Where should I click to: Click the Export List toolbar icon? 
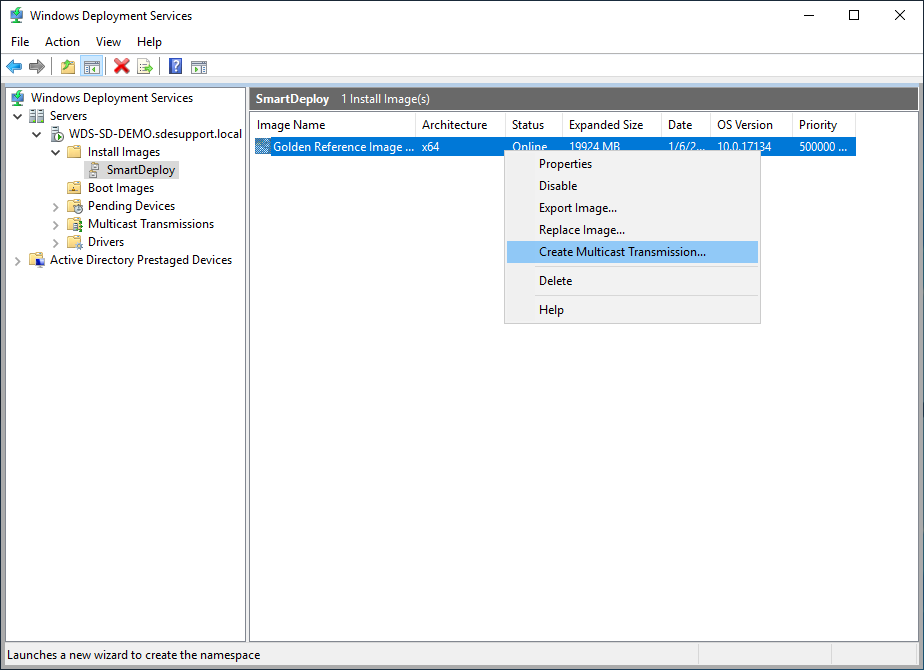145,67
